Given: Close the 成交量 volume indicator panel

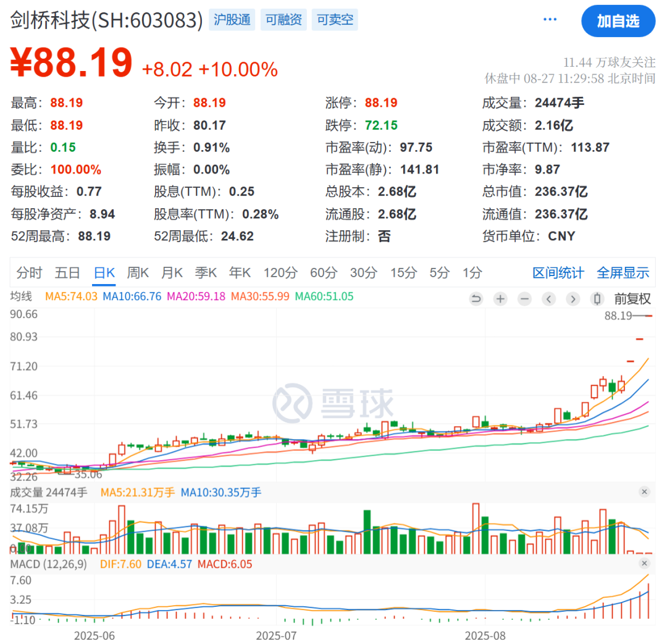Looking at the screenshot, I should pos(644,492).
